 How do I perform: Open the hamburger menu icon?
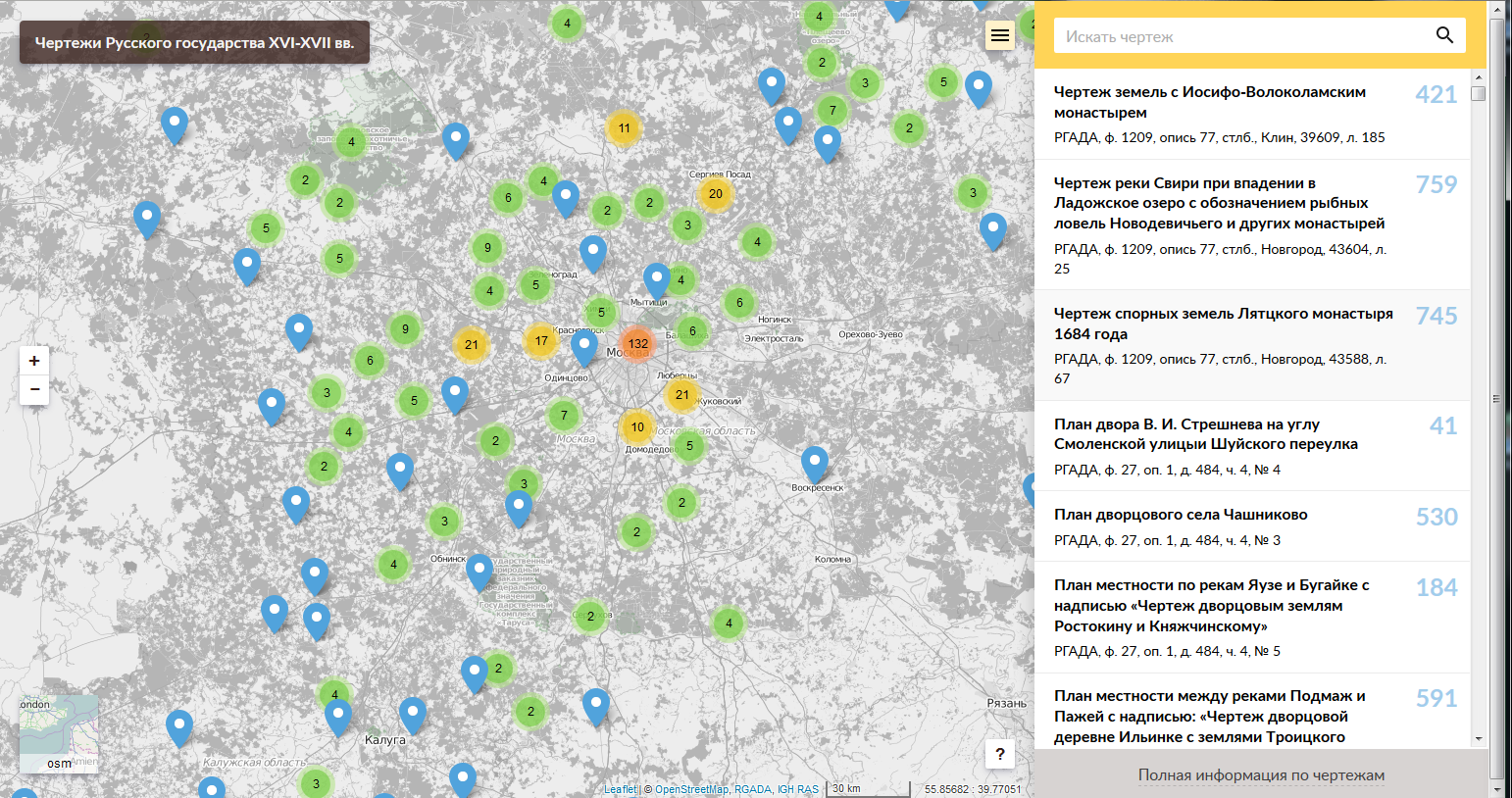pyautogui.click(x=999, y=34)
